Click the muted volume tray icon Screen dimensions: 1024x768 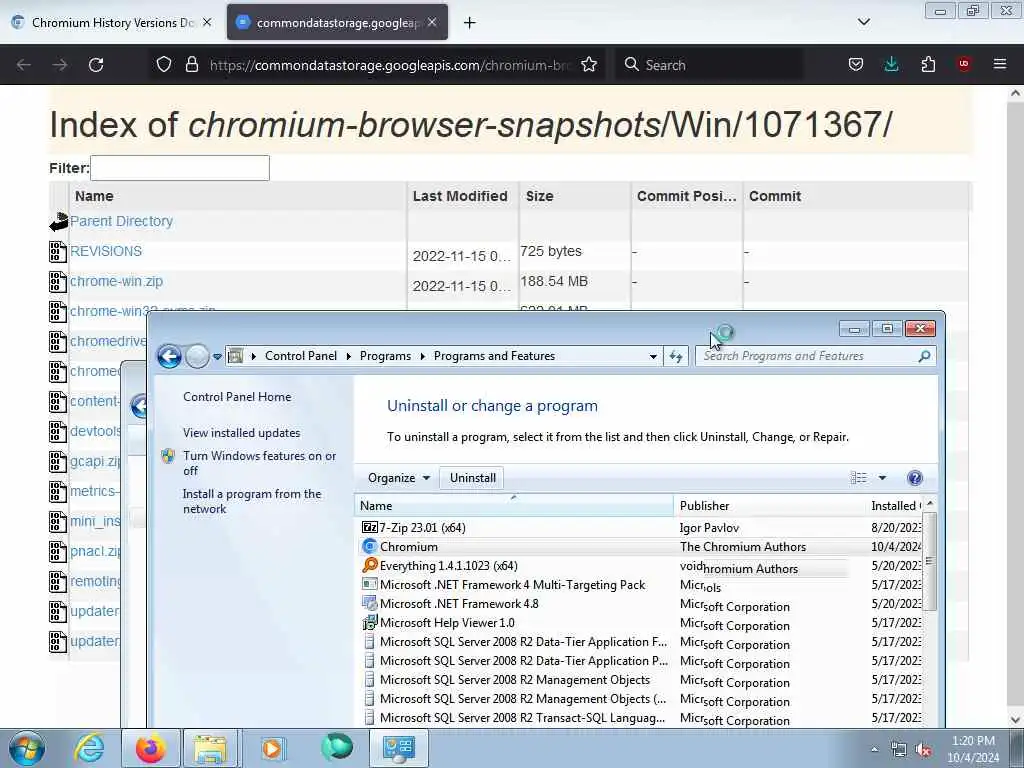point(923,750)
